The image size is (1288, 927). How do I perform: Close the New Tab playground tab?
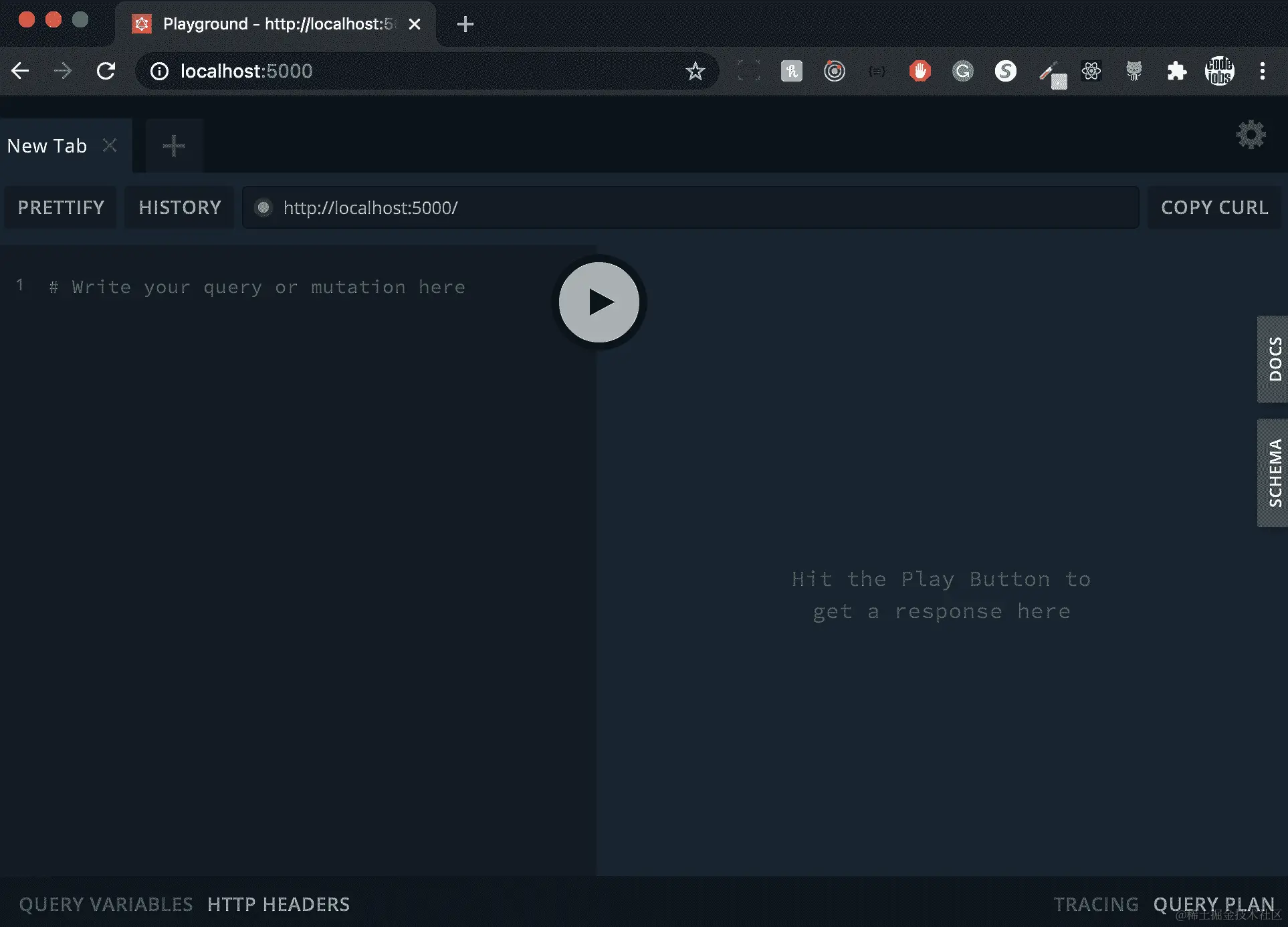click(x=110, y=145)
